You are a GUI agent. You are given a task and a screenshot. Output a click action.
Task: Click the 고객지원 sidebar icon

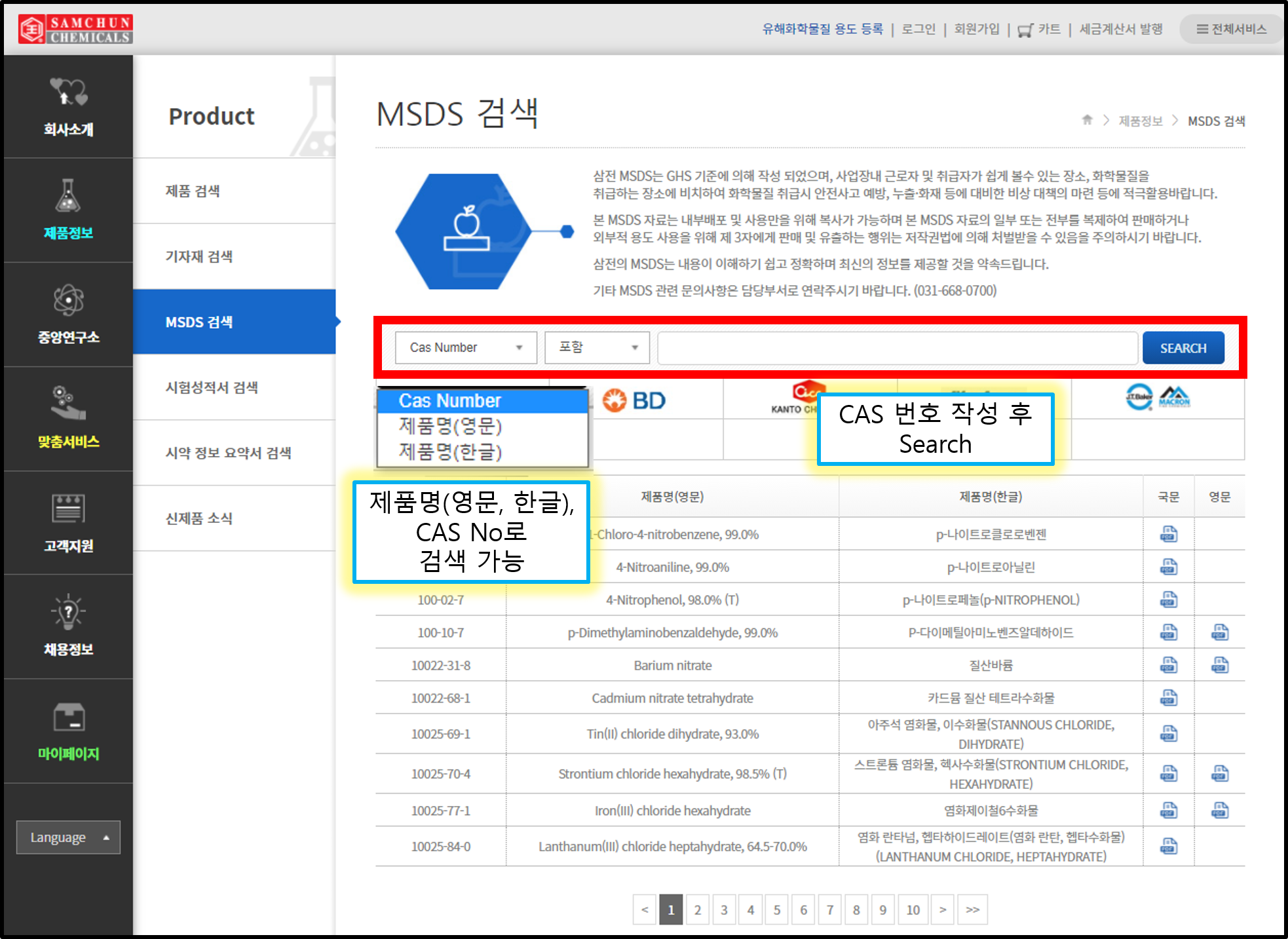[x=68, y=508]
